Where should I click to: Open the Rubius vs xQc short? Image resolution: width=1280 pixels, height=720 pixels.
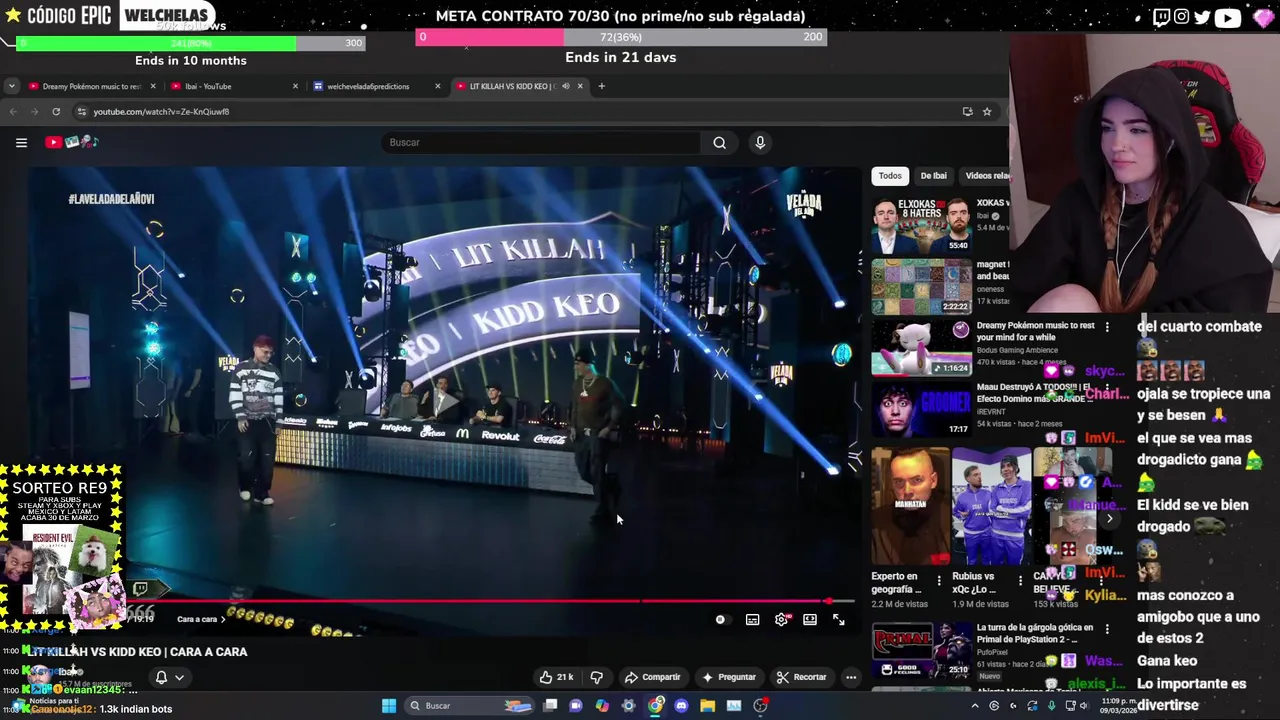991,507
